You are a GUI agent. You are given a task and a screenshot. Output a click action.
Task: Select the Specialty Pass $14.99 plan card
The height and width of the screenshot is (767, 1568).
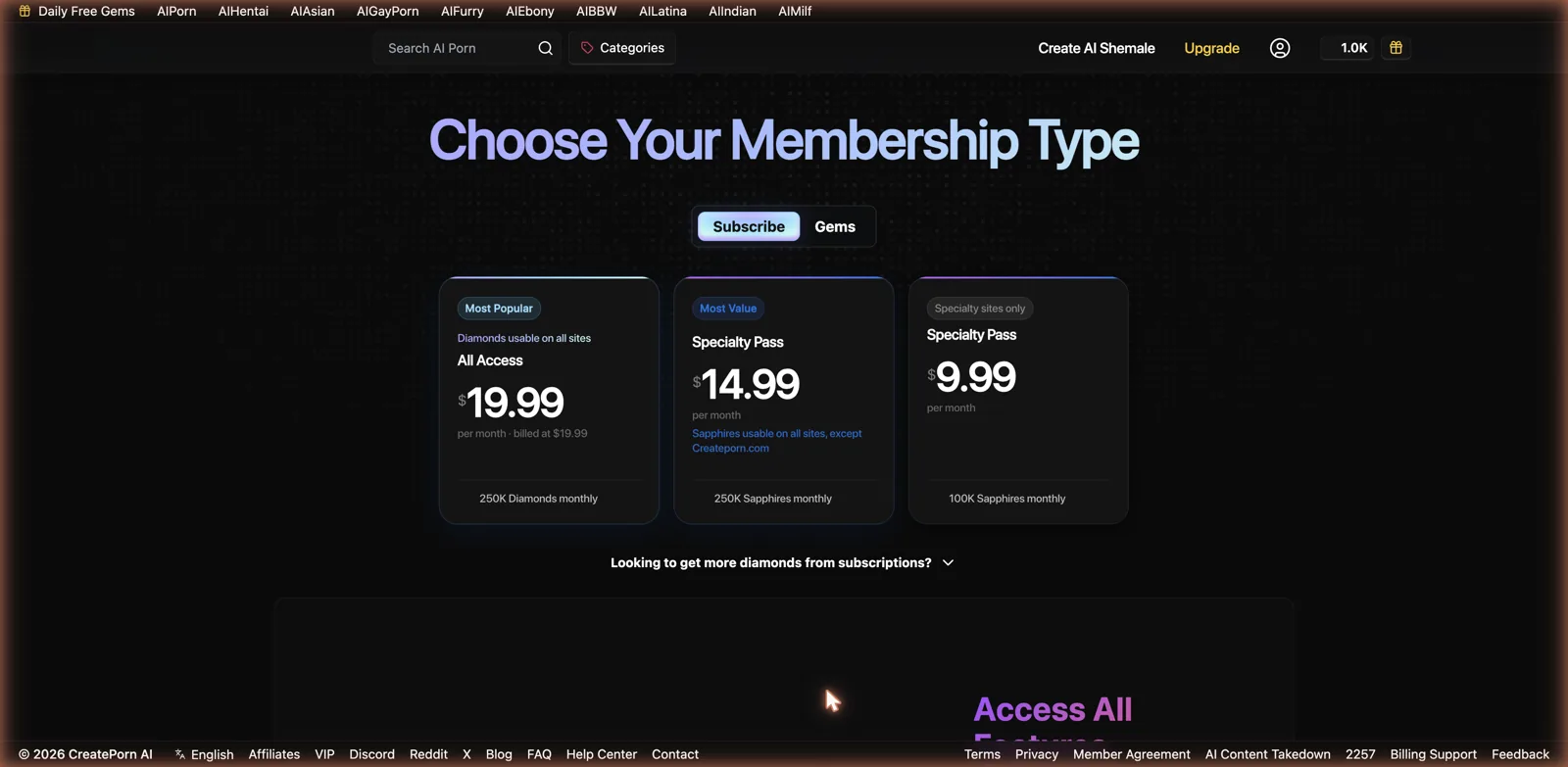coord(784,401)
